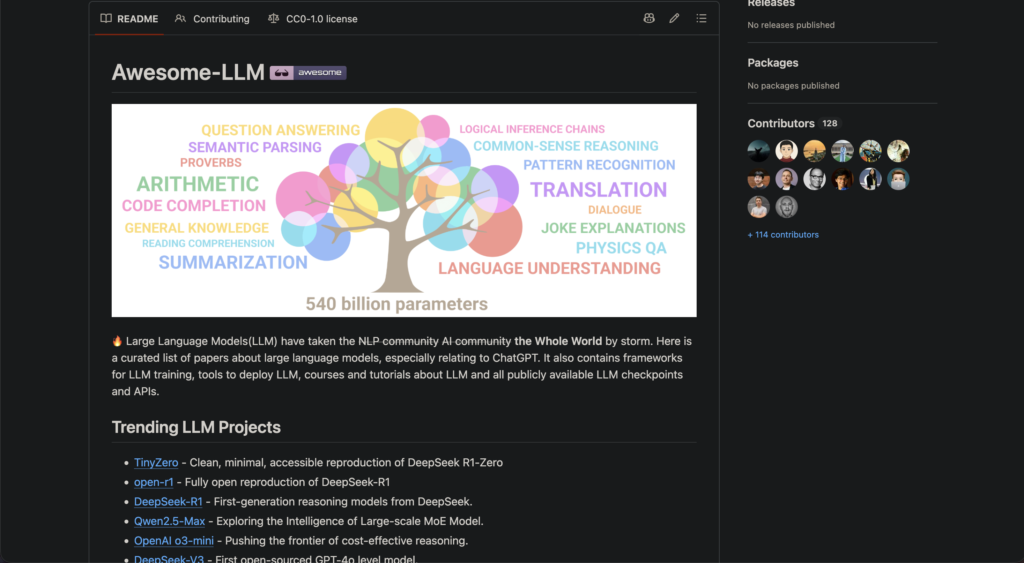
Task: Click the Awesome-LLM heading
Action: [x=188, y=72]
